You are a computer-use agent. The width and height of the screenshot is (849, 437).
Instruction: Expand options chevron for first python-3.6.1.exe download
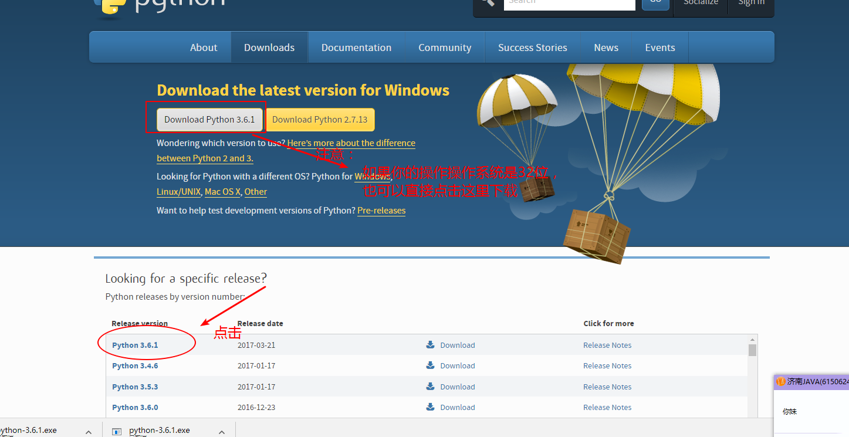coord(88,432)
